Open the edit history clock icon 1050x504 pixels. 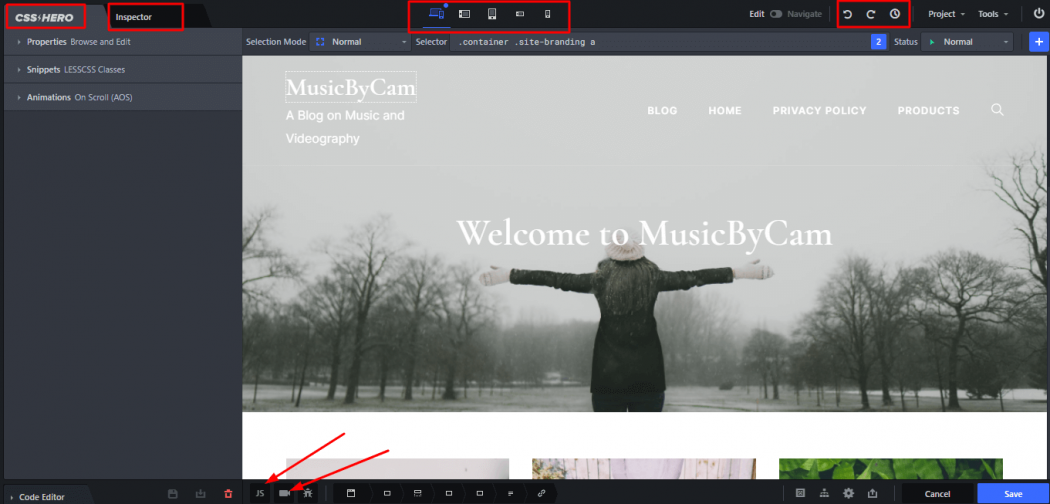click(894, 15)
